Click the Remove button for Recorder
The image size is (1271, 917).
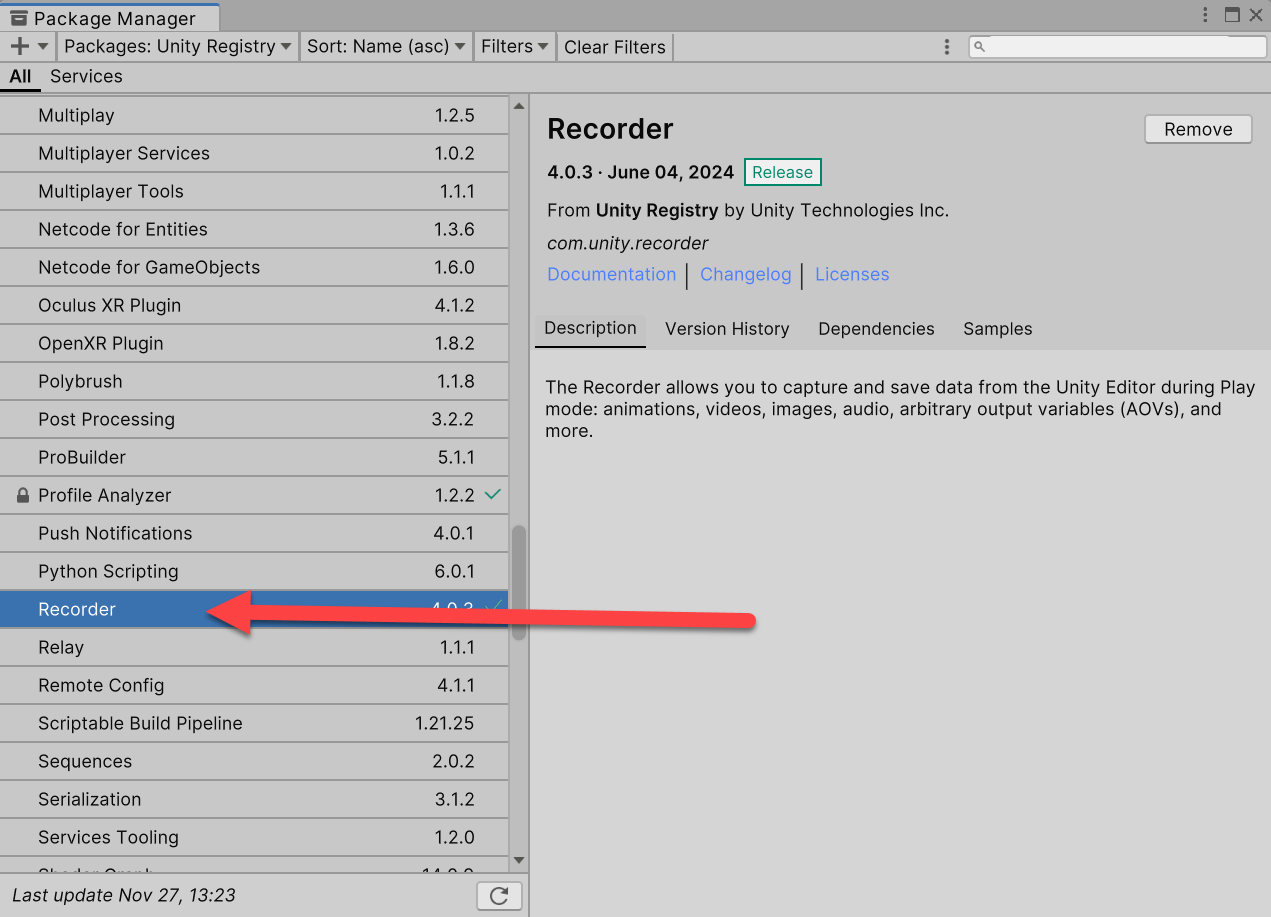1198,129
